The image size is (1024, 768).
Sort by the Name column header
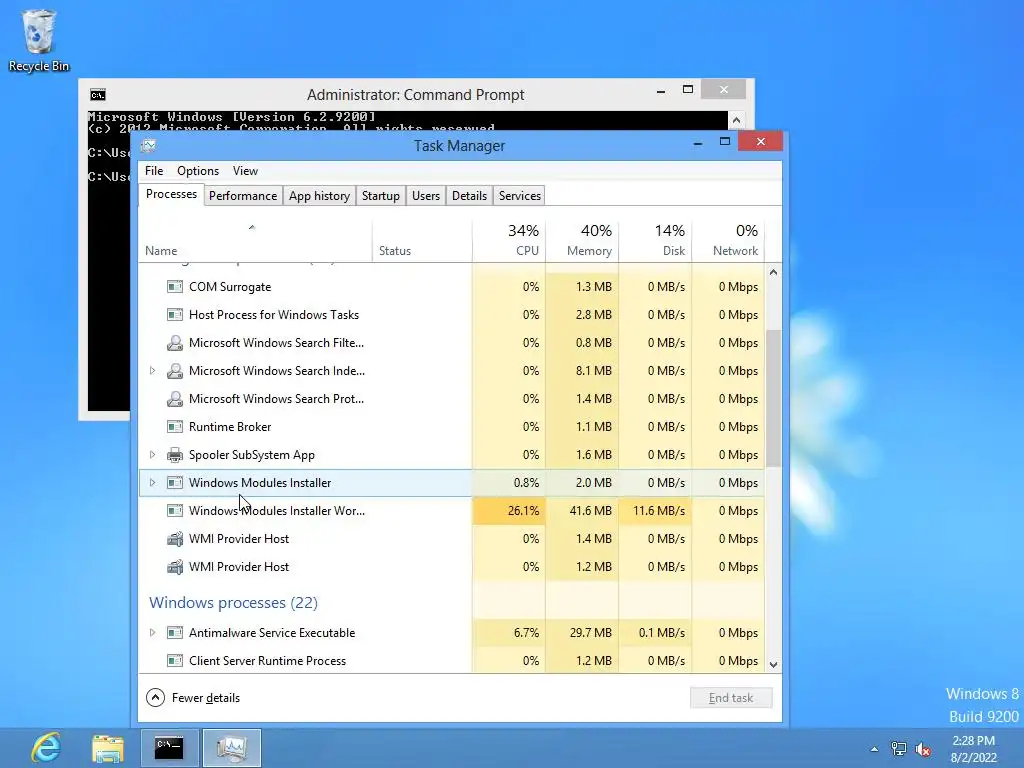pos(255,242)
